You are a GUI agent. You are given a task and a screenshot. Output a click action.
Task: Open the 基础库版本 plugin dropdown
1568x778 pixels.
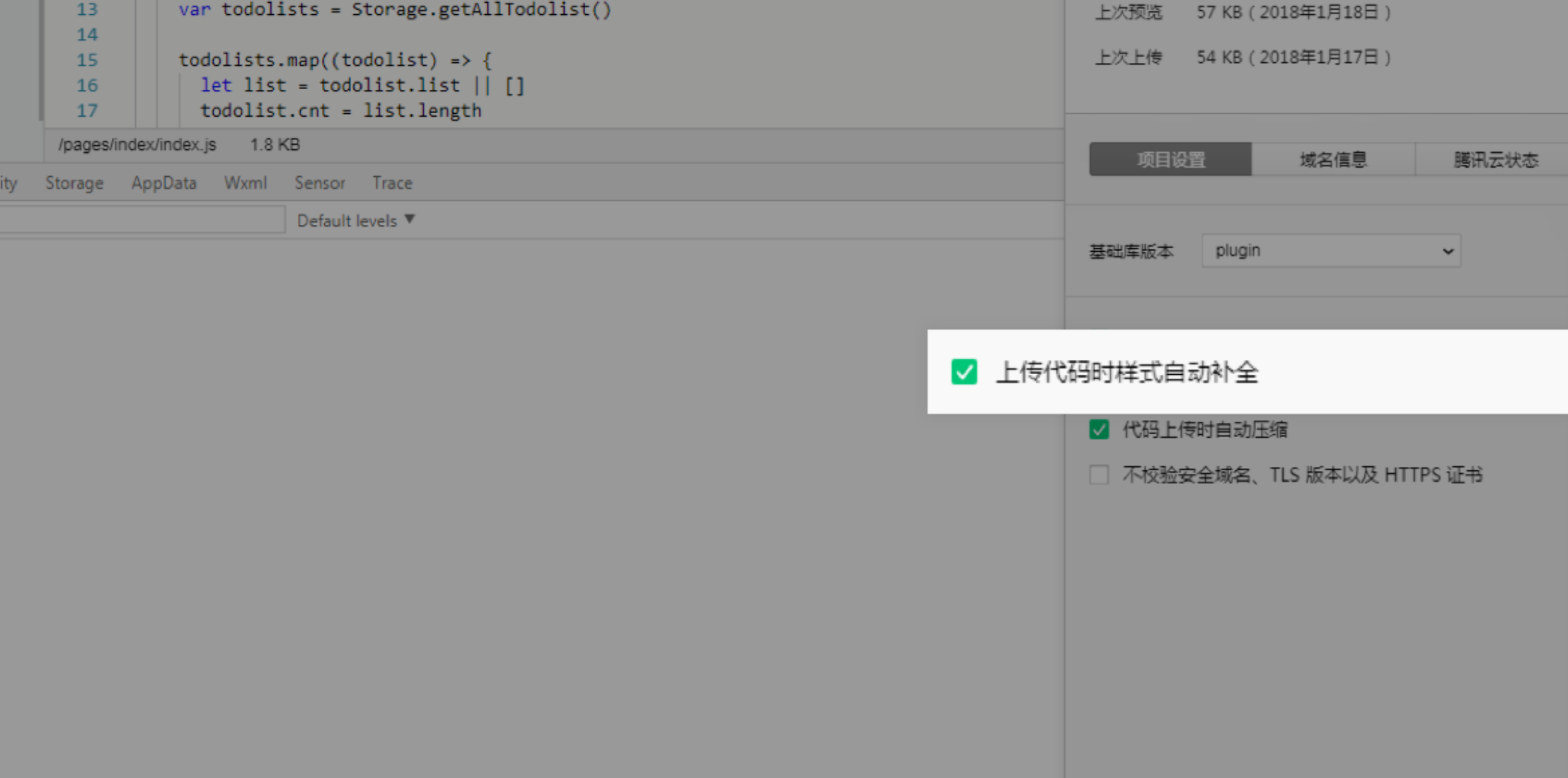1331,251
